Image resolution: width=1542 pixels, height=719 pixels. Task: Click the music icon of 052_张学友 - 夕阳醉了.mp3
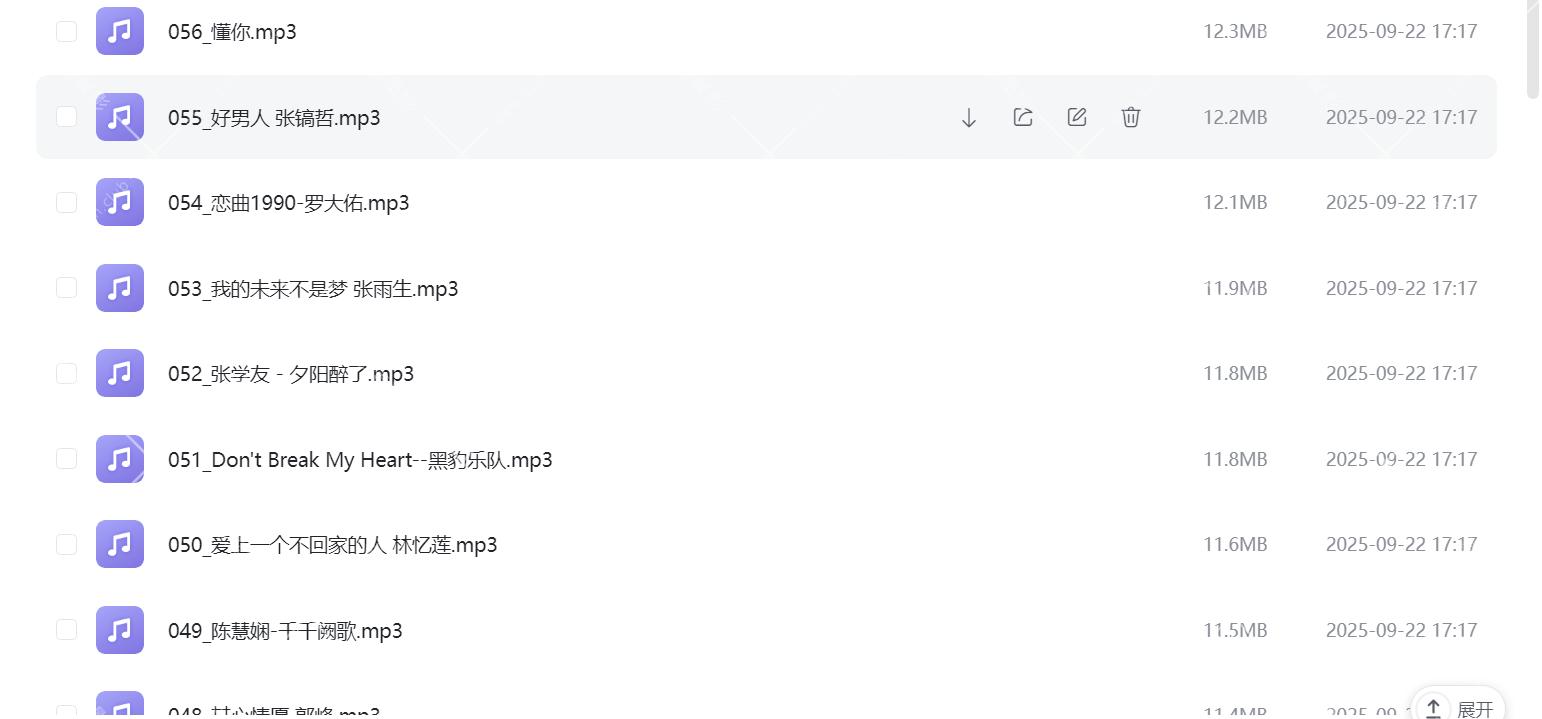[x=119, y=373]
